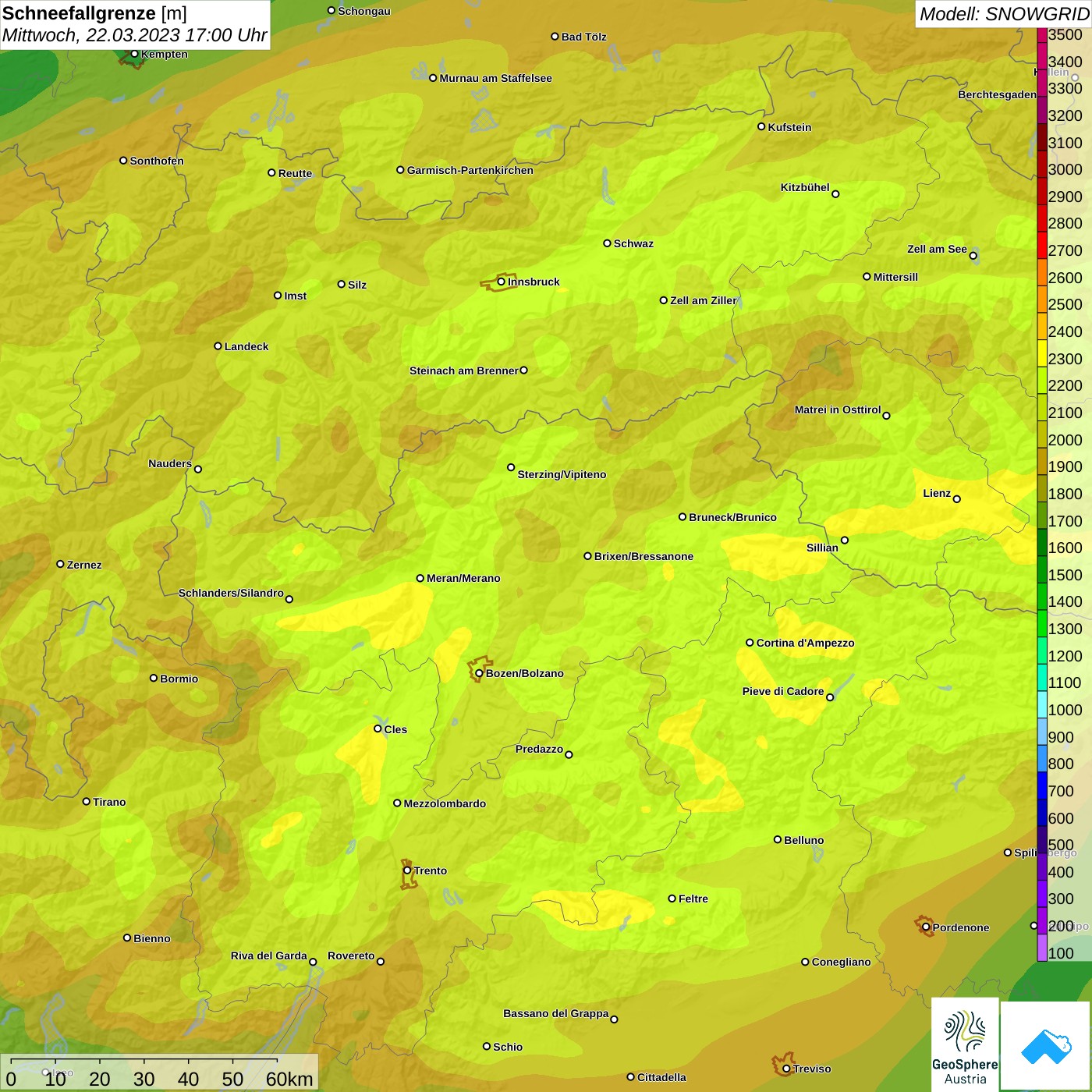The image size is (1092, 1092).
Task: Select the Bozen/Bolzano city marker circle
Action: coord(479,673)
